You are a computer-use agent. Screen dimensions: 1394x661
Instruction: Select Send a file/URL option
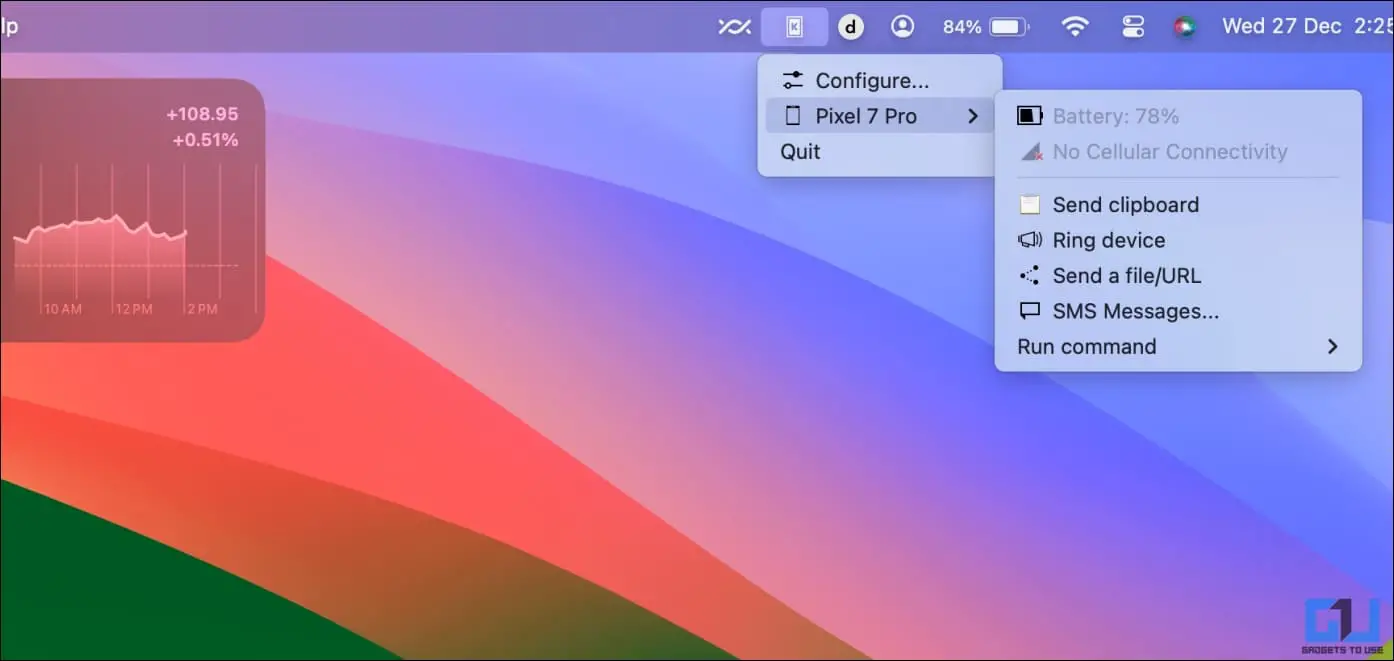(1126, 276)
